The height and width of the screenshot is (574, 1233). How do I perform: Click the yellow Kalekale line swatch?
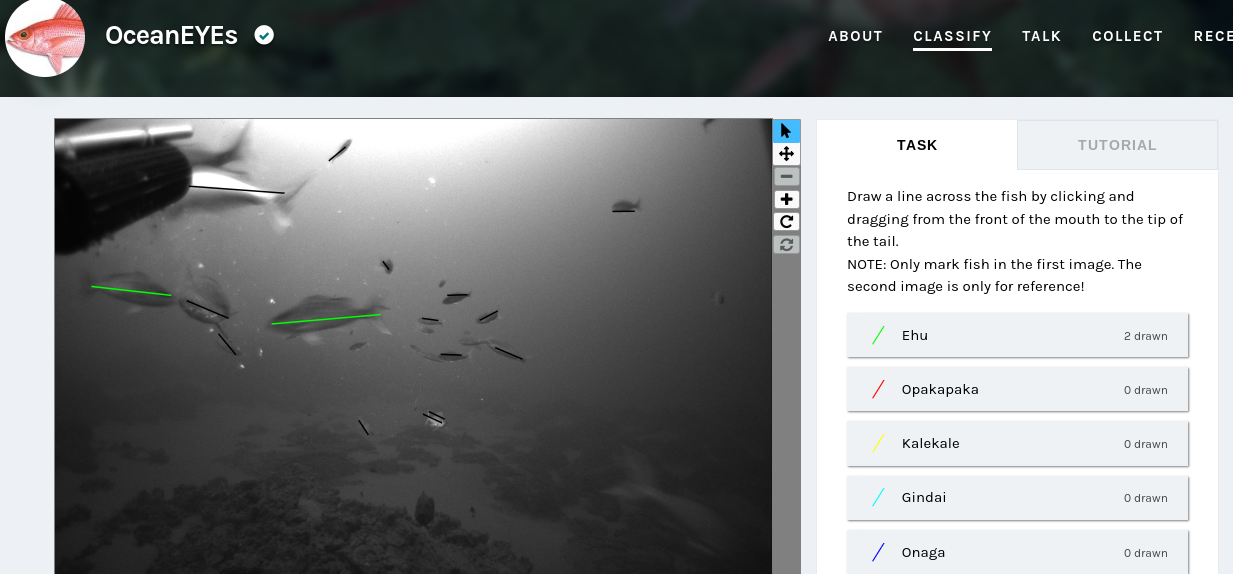click(878, 443)
